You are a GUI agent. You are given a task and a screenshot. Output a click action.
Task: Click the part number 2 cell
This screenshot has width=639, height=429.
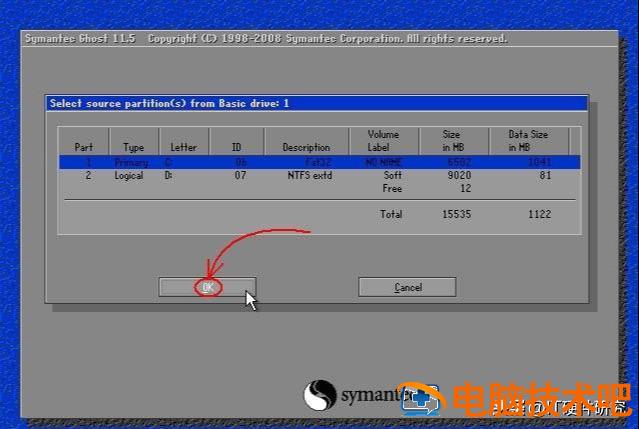[88, 176]
